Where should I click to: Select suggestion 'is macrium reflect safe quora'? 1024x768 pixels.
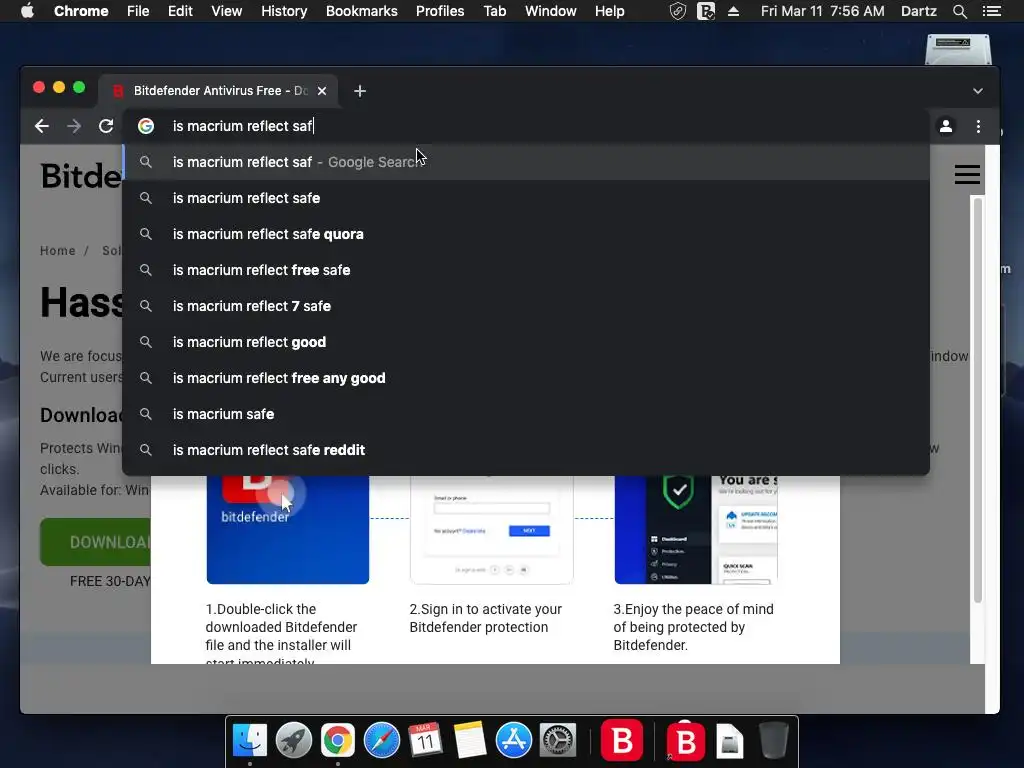pos(526,234)
